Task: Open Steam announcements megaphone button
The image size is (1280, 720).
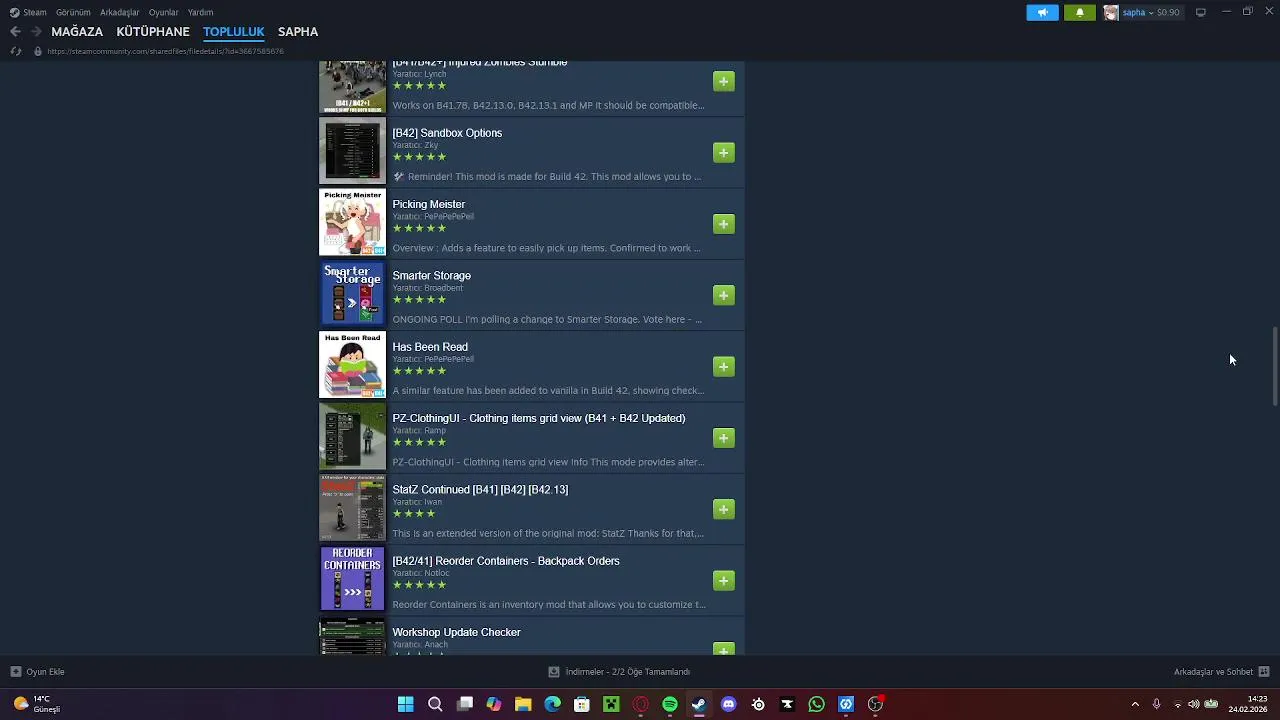Action: [1042, 12]
